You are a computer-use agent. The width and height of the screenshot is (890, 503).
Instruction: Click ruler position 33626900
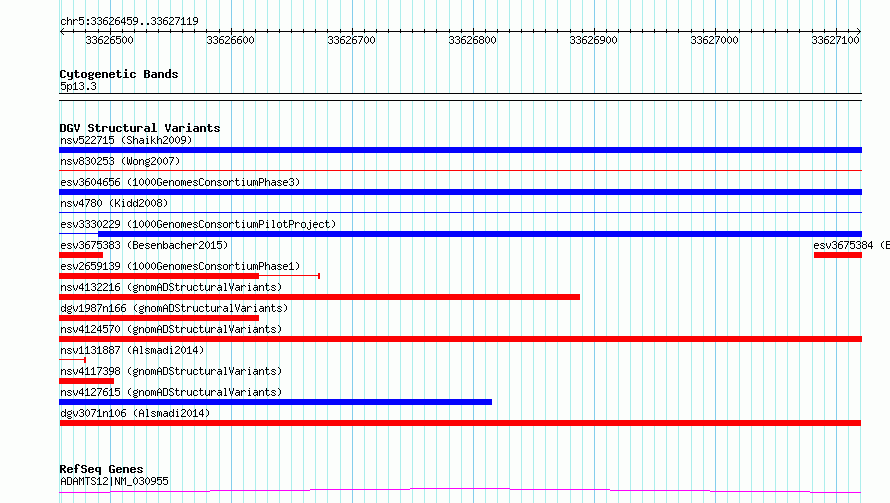click(593, 40)
